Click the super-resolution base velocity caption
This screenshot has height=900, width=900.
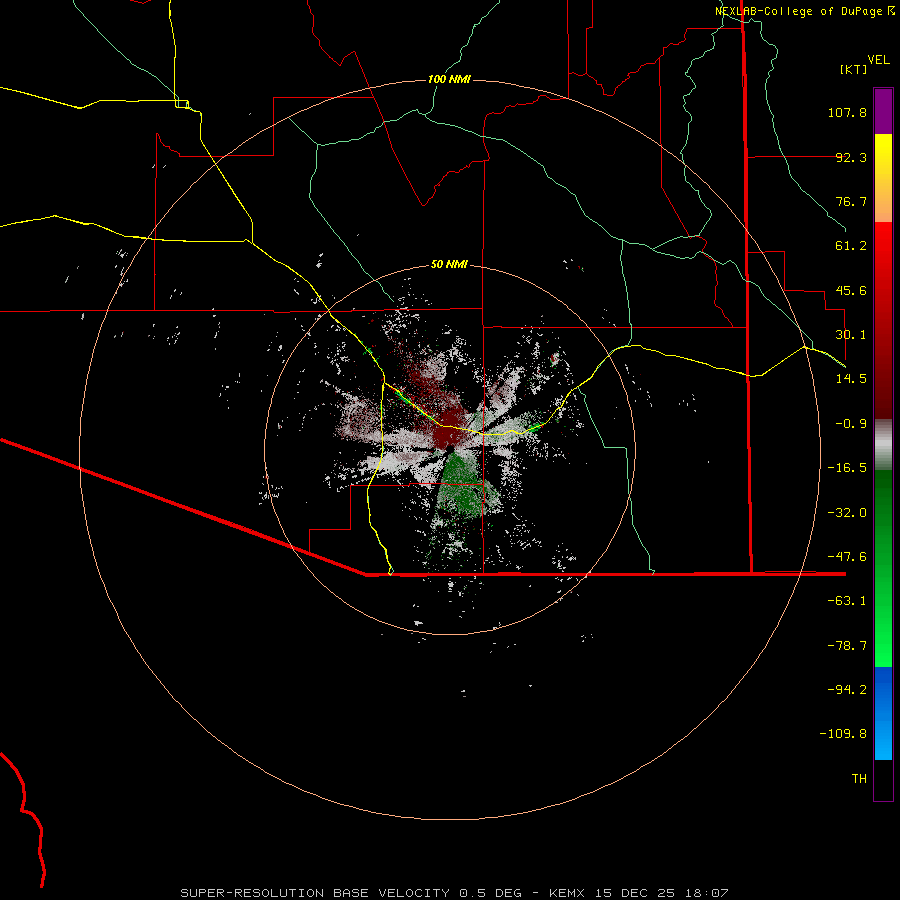[454, 893]
